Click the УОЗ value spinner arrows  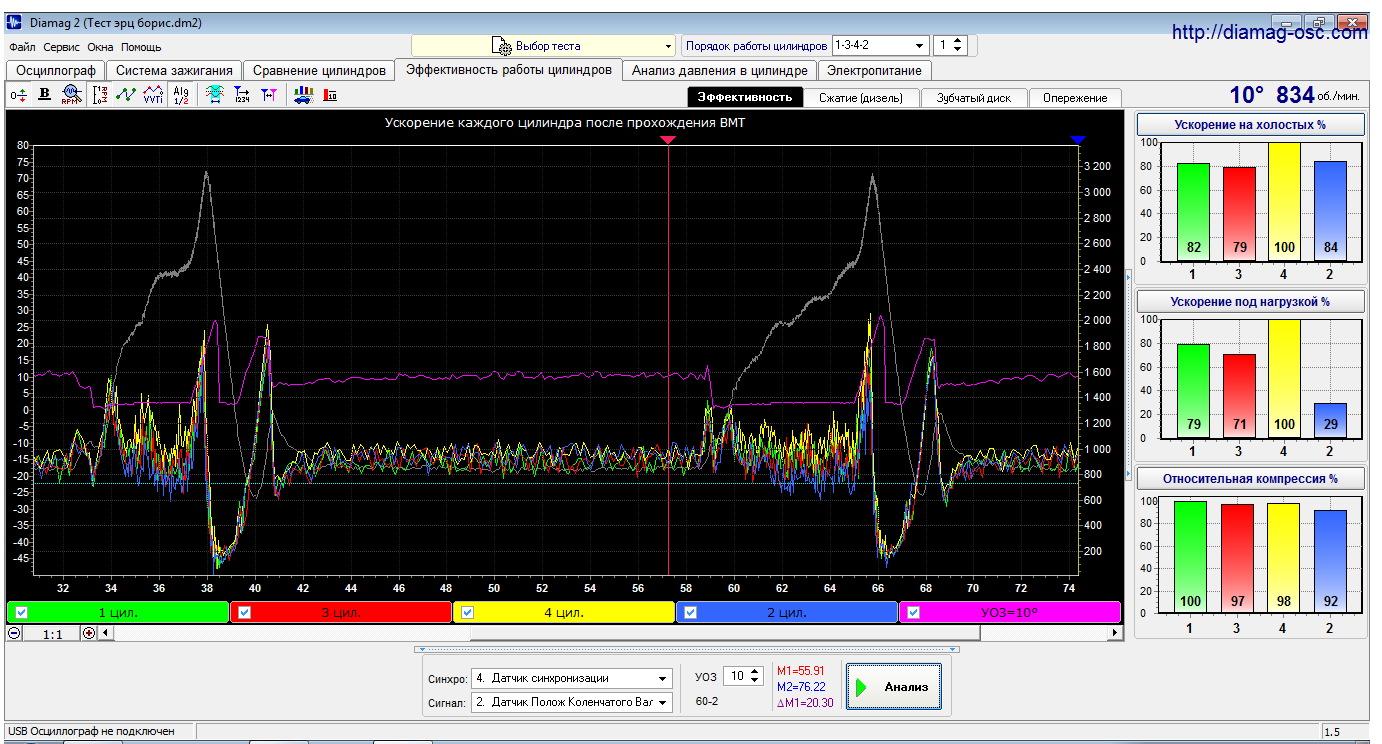coord(754,676)
